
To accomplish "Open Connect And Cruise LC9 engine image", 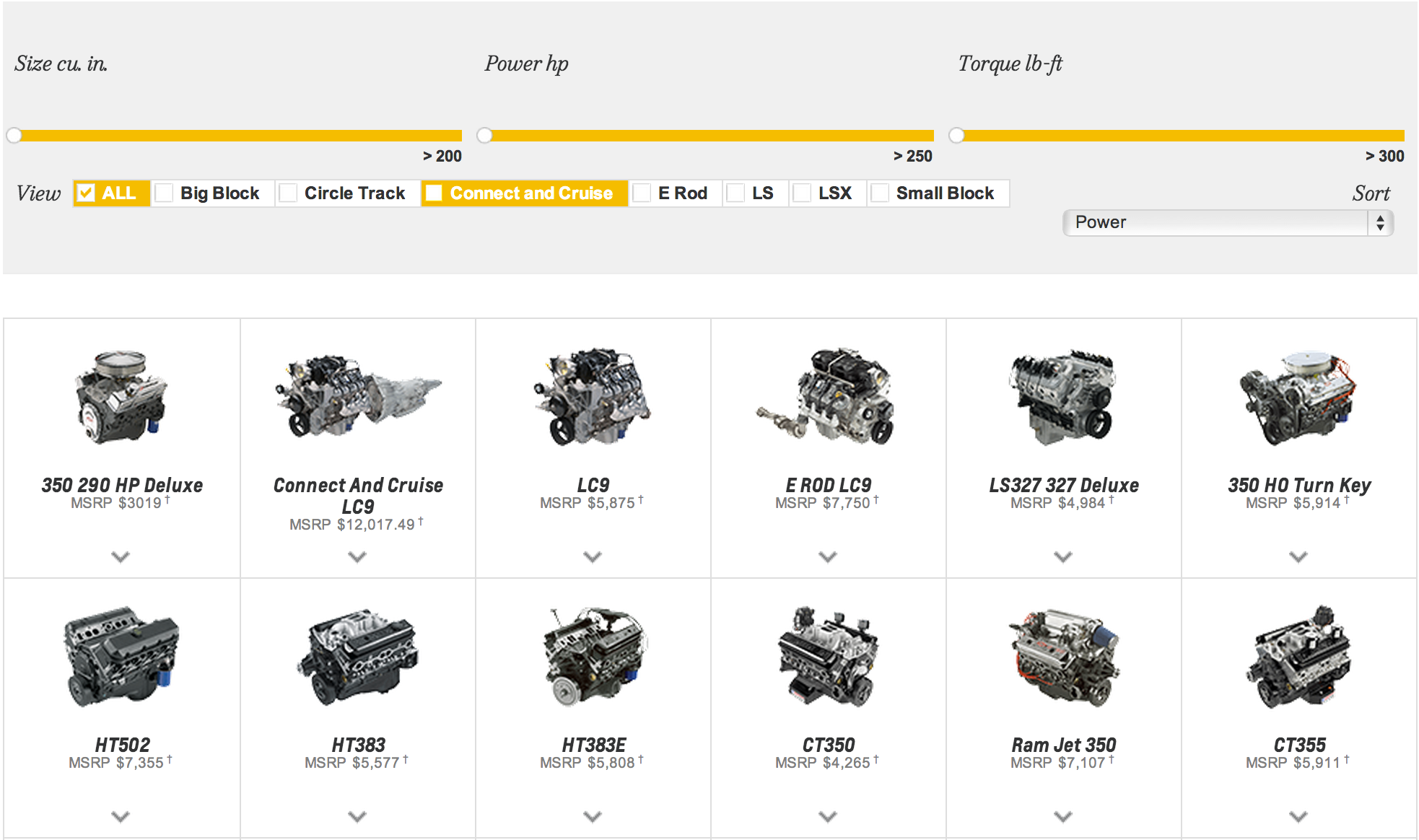I will [358, 395].
